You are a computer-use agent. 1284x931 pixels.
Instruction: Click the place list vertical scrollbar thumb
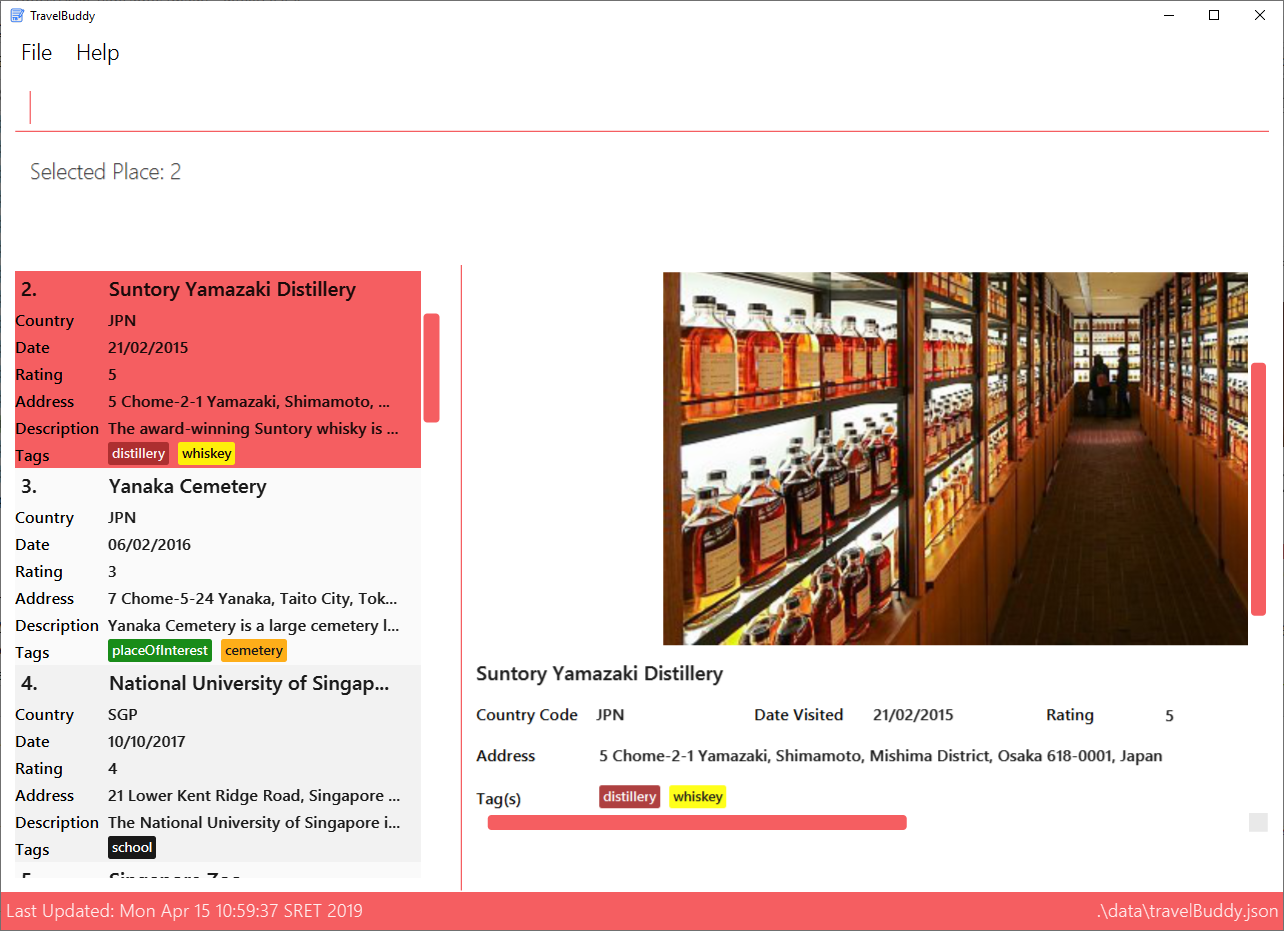[x=431, y=368]
